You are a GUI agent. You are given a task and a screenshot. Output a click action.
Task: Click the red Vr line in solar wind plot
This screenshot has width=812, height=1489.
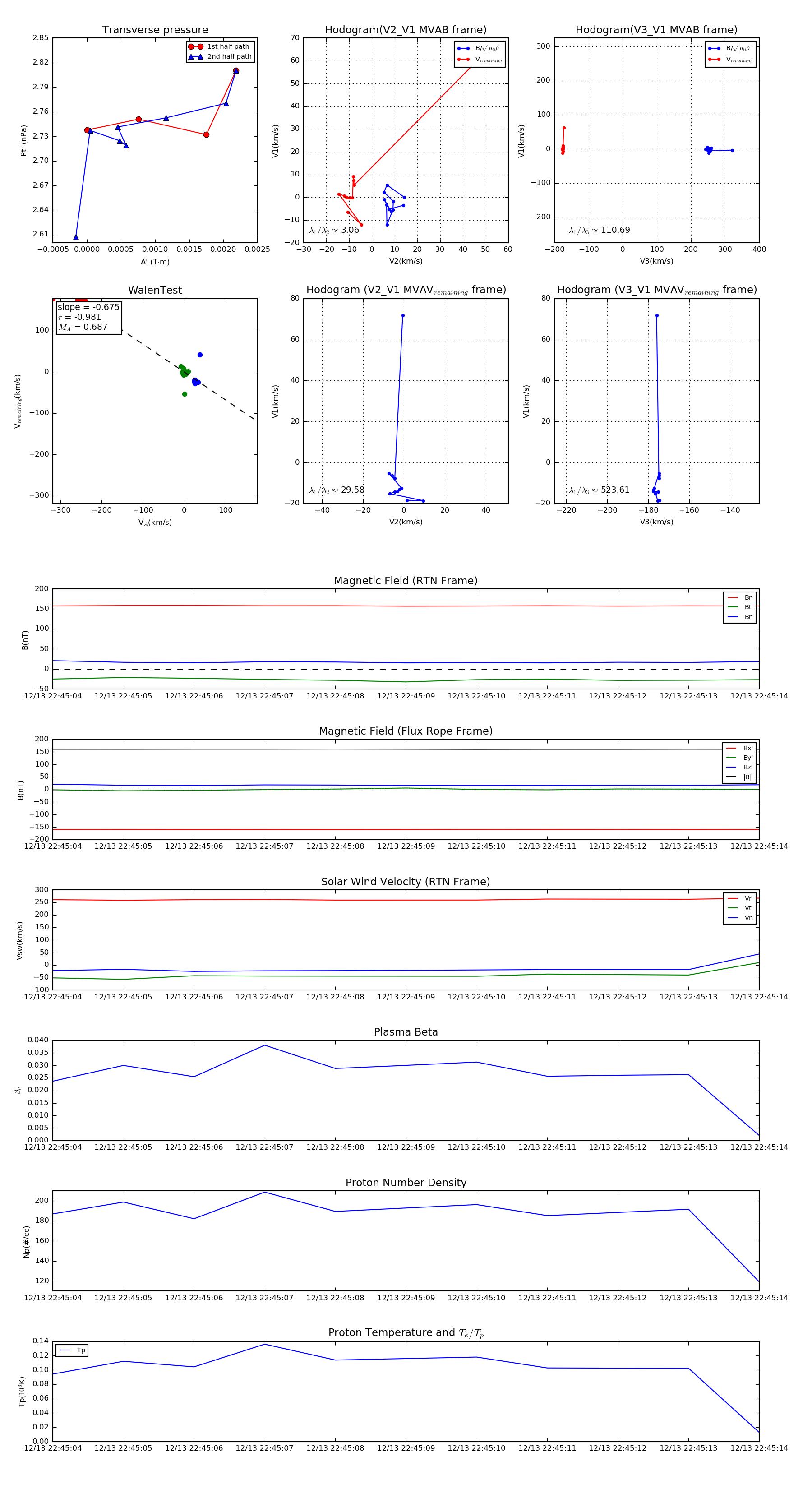click(405, 900)
